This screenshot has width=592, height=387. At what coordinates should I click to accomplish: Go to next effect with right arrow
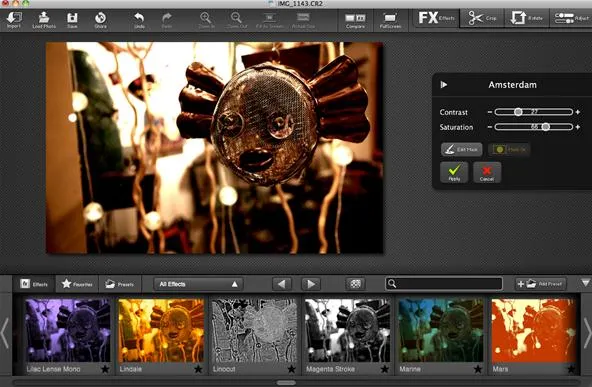(311, 284)
